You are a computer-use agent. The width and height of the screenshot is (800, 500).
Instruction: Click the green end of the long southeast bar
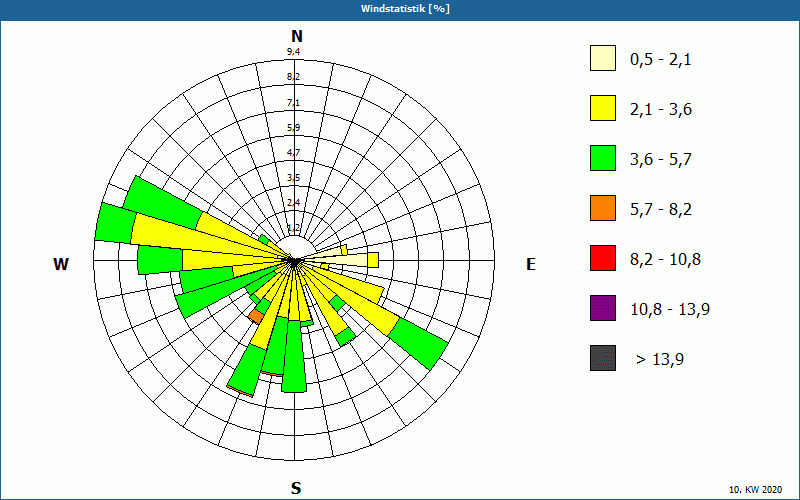[419, 343]
